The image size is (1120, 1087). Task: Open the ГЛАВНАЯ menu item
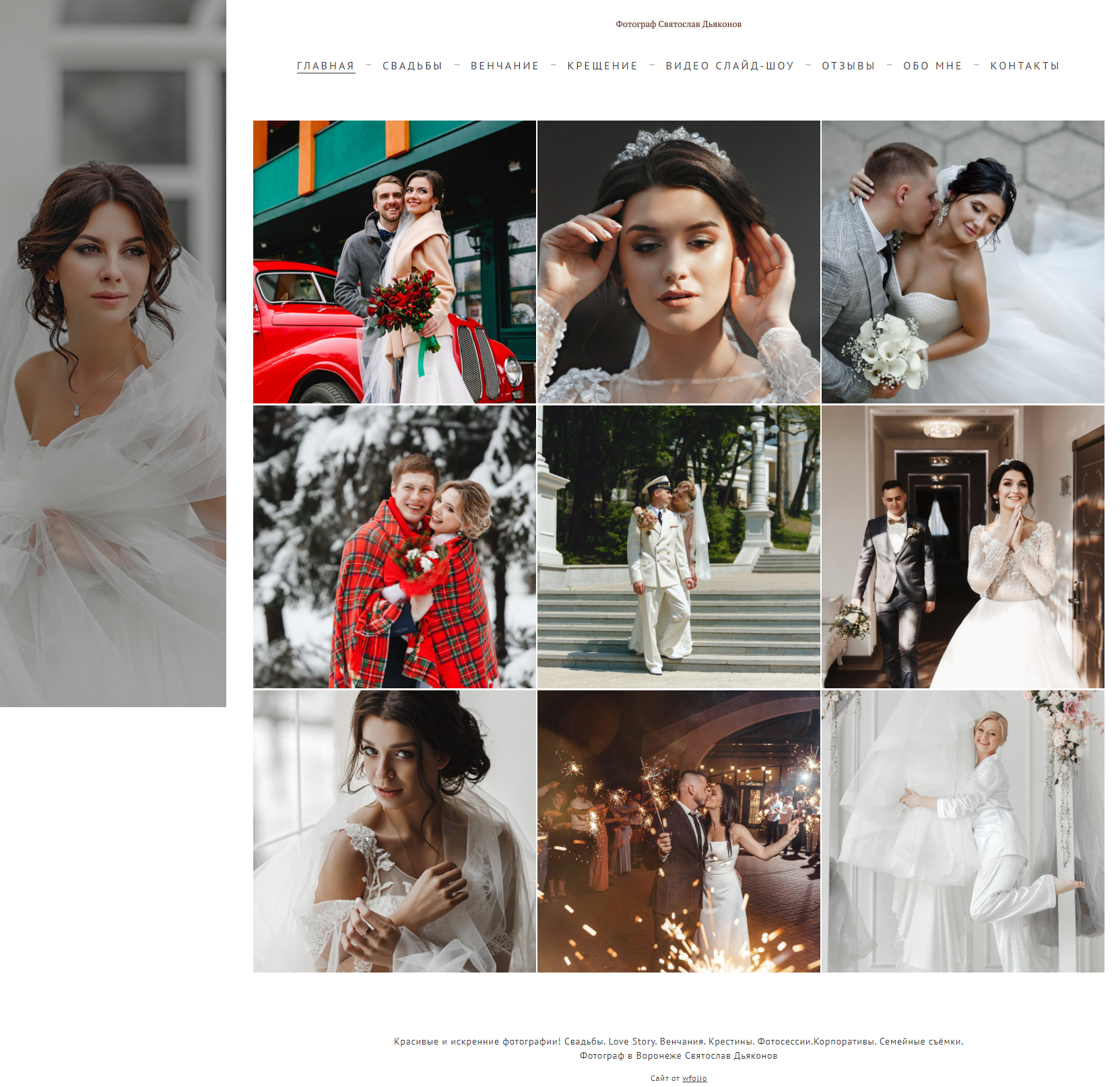326,66
